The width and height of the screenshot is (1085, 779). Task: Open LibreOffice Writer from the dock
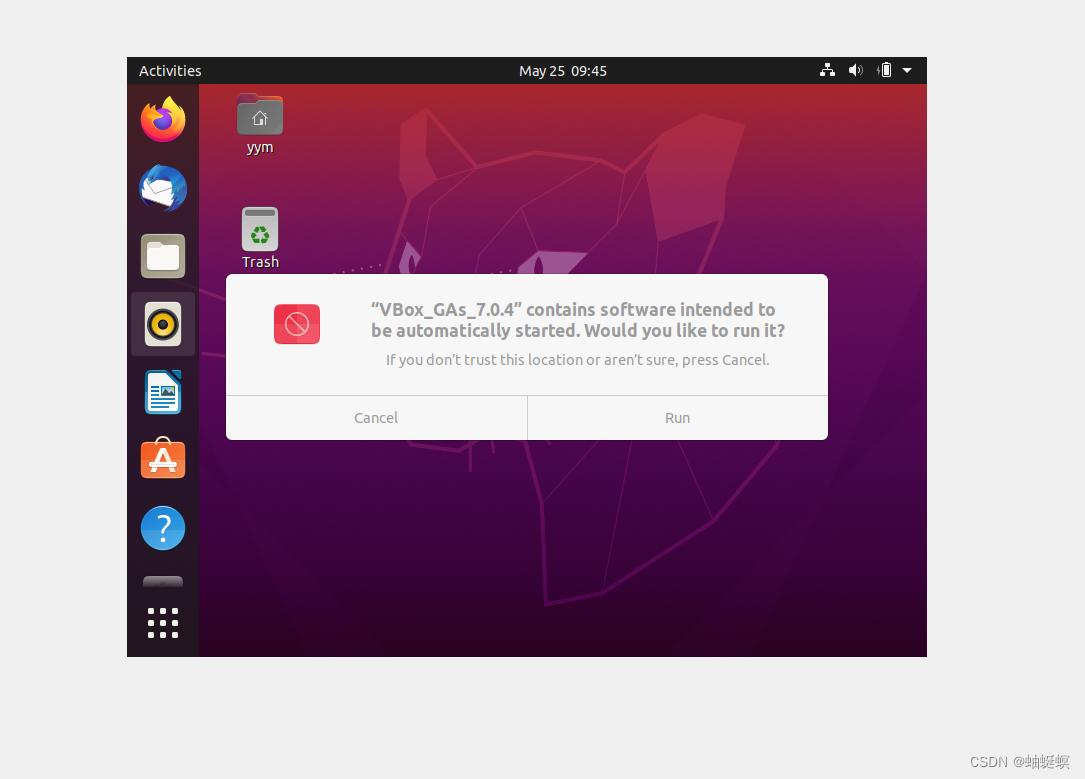(x=162, y=392)
